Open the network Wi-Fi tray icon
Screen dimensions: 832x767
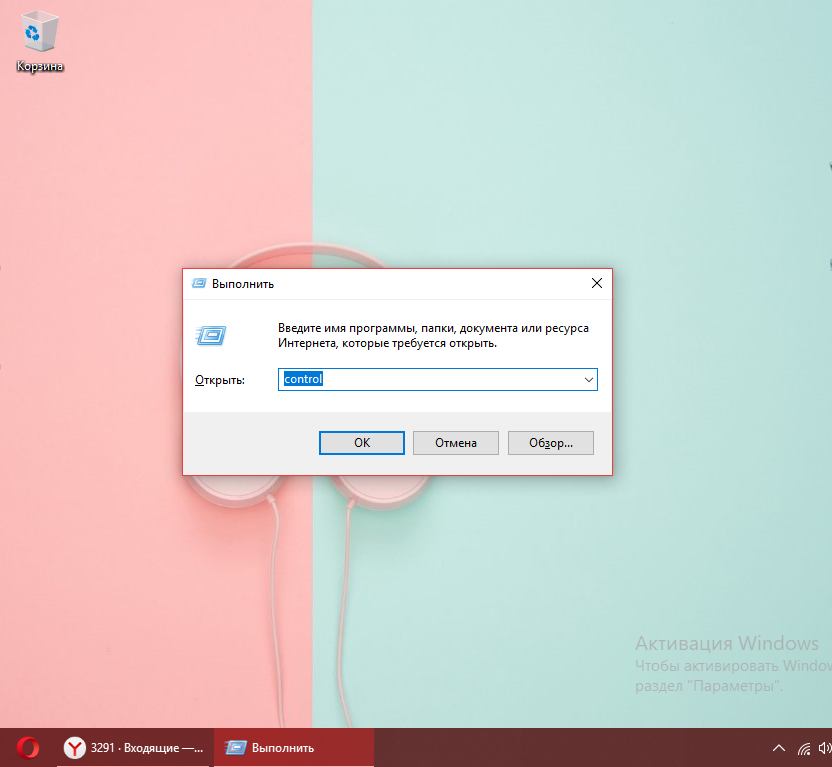[804, 748]
